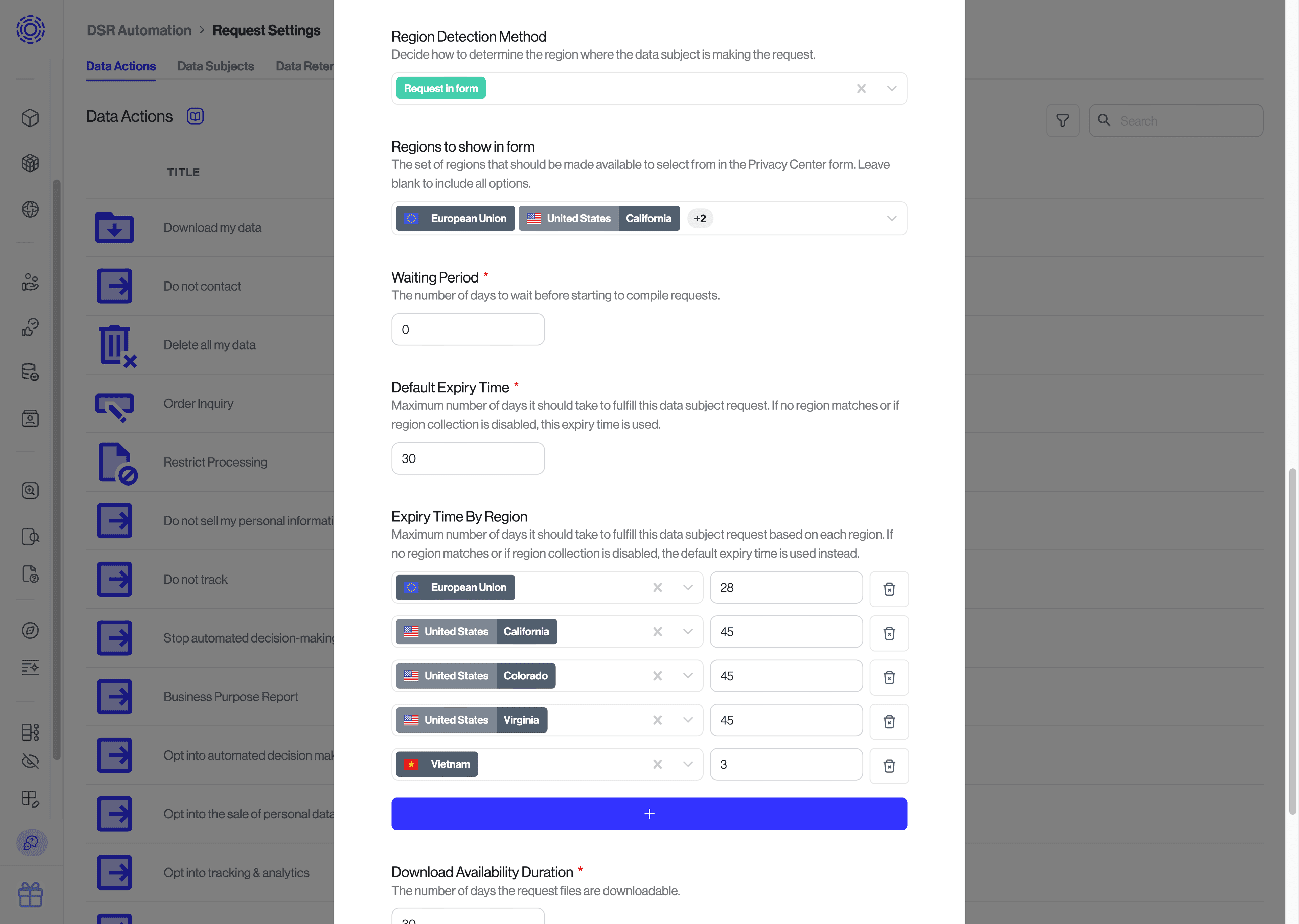Click the blue plus button to add a region
Screen dimensions: 1299x924
[649, 814]
